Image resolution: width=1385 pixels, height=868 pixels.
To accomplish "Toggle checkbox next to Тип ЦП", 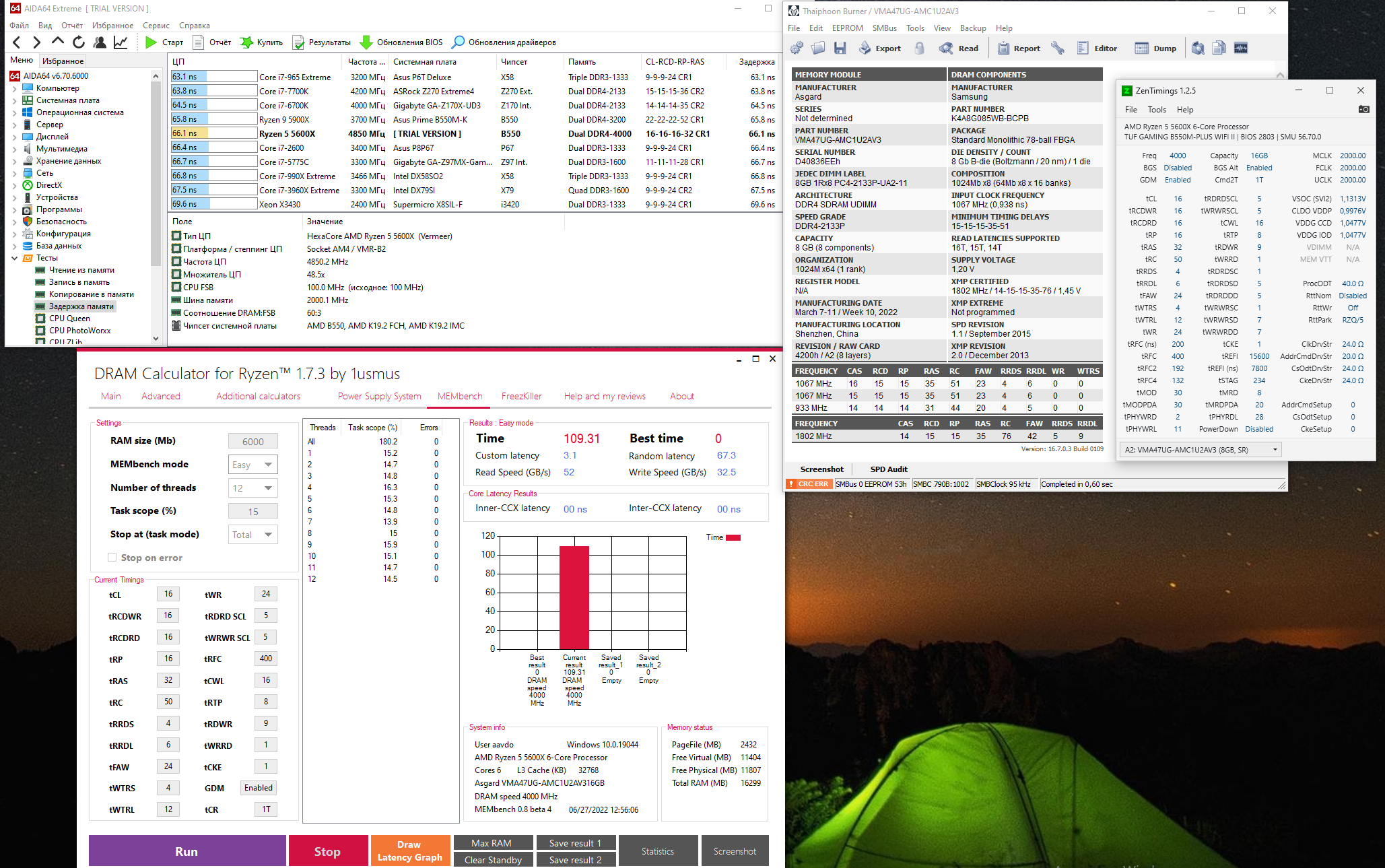I will pos(176,236).
